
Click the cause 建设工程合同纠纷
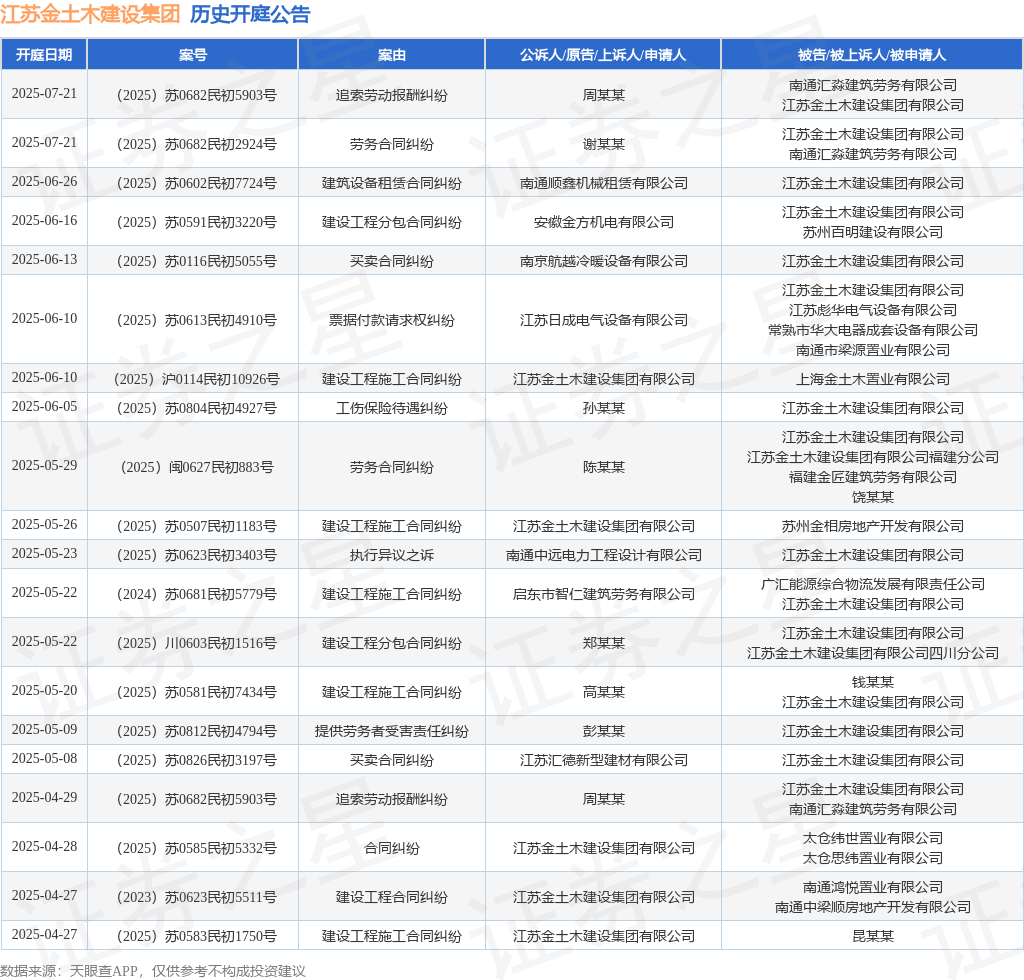392,898
